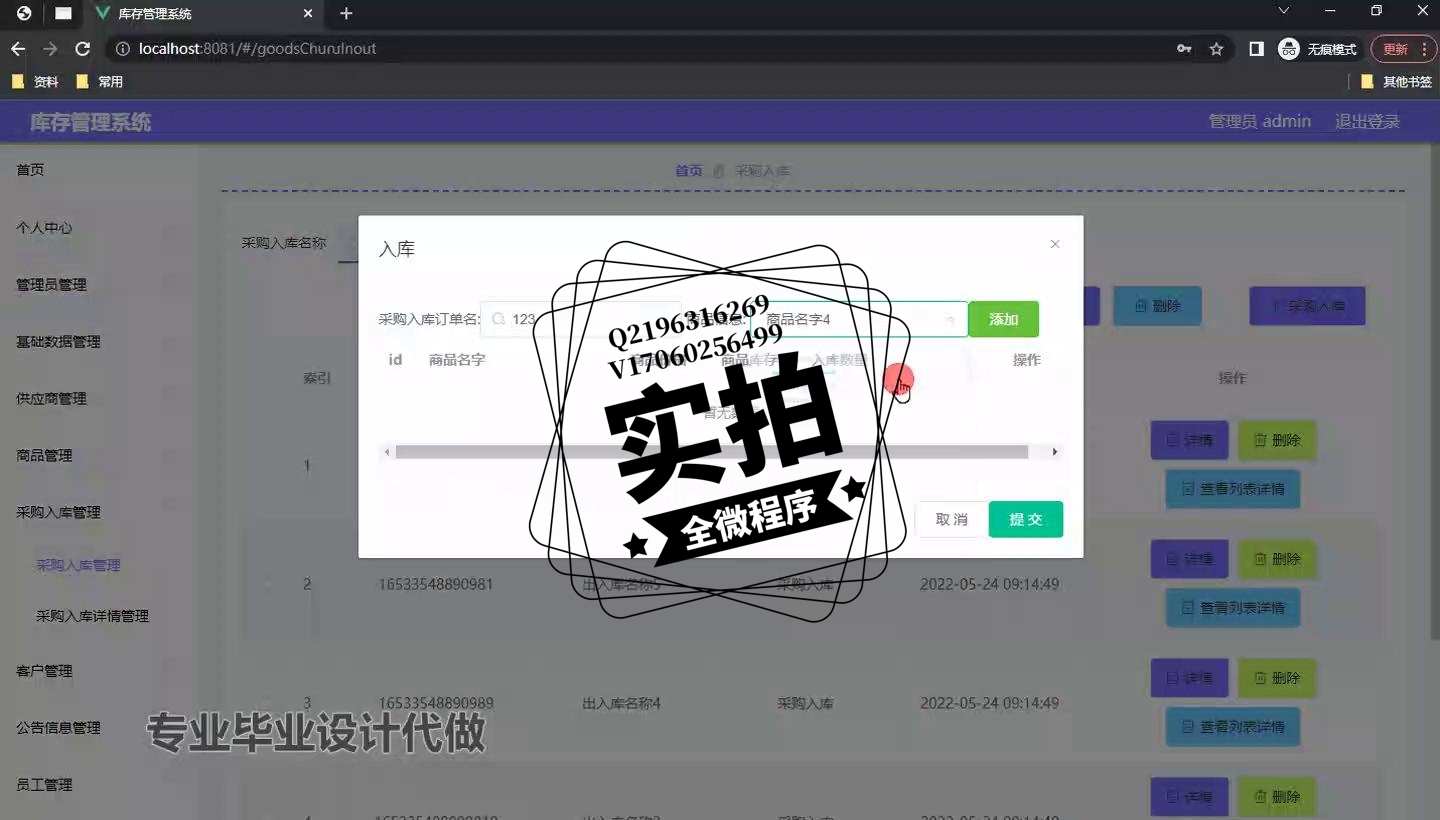Open the 常用 bookmarks folder
1440x820 pixels.
click(100, 82)
